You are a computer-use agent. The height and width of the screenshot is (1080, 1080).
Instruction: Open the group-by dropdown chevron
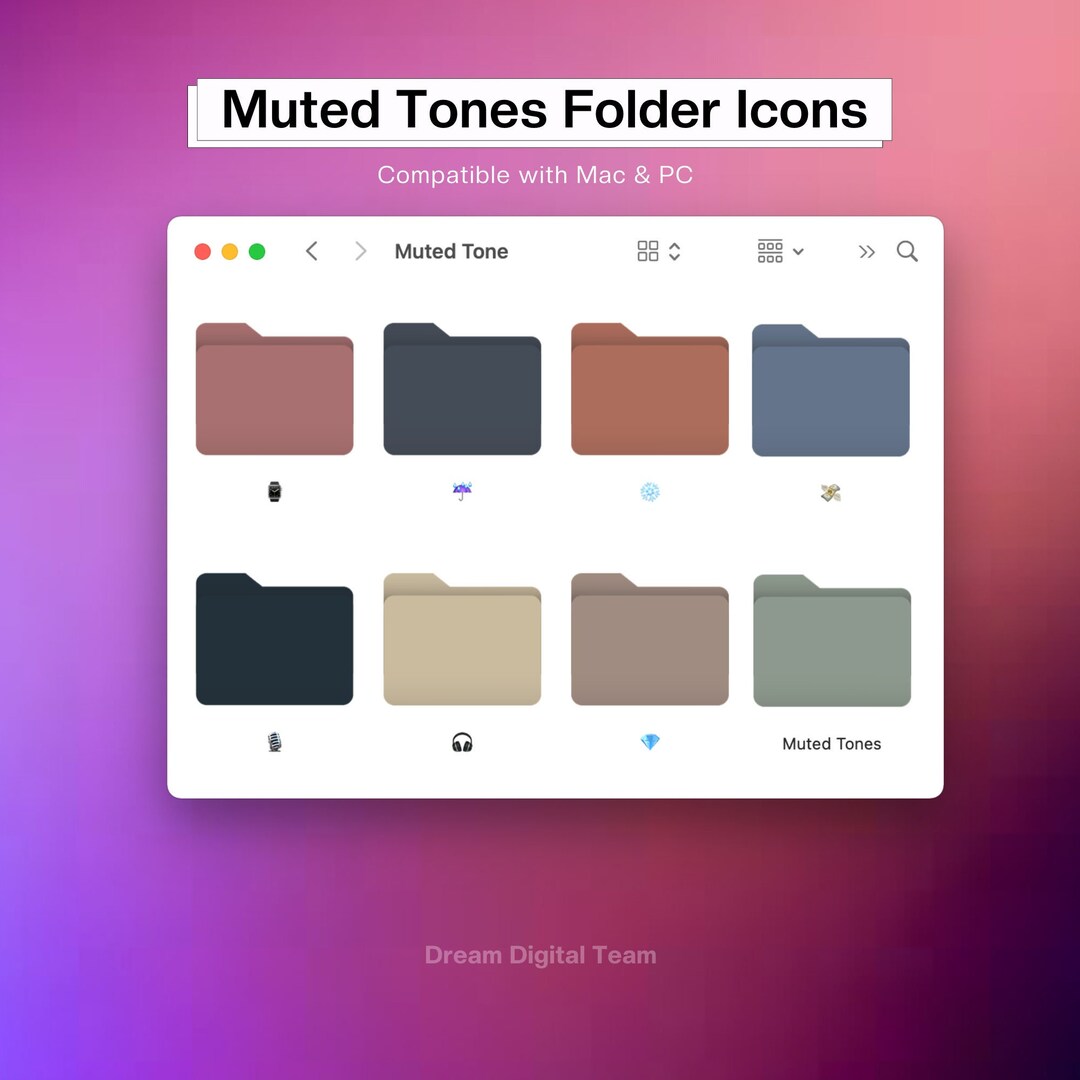click(x=799, y=252)
